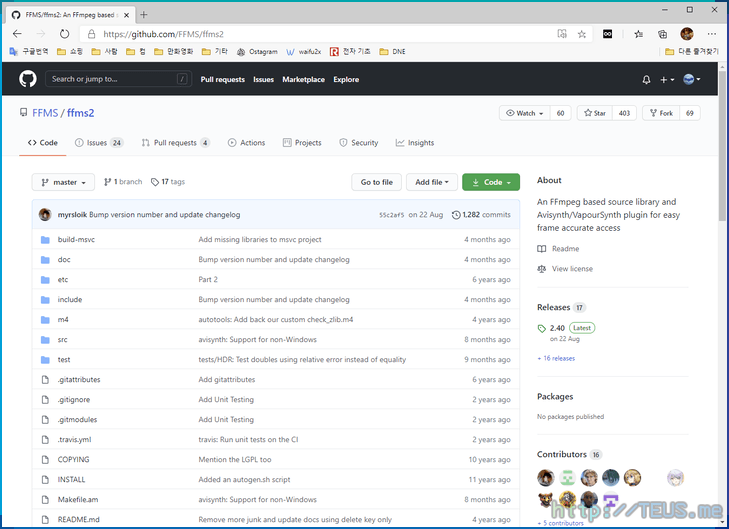The height and width of the screenshot is (529, 729).
Task: Open the src folder
Action: (x=62, y=339)
